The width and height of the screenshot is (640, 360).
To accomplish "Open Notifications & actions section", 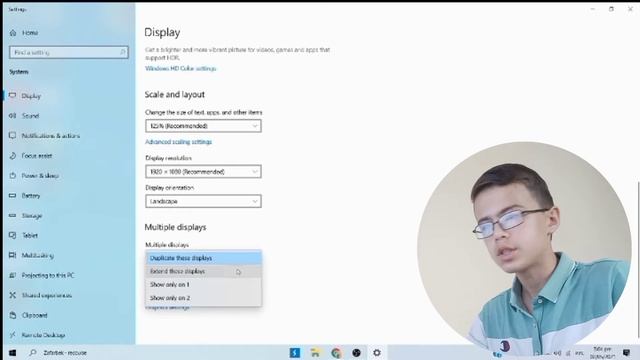I will [x=50, y=136].
